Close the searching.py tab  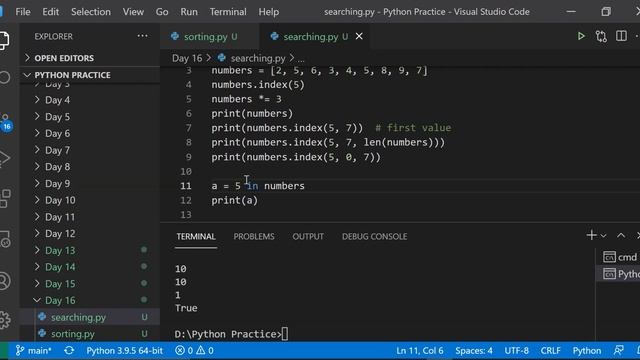pyautogui.click(x=359, y=37)
